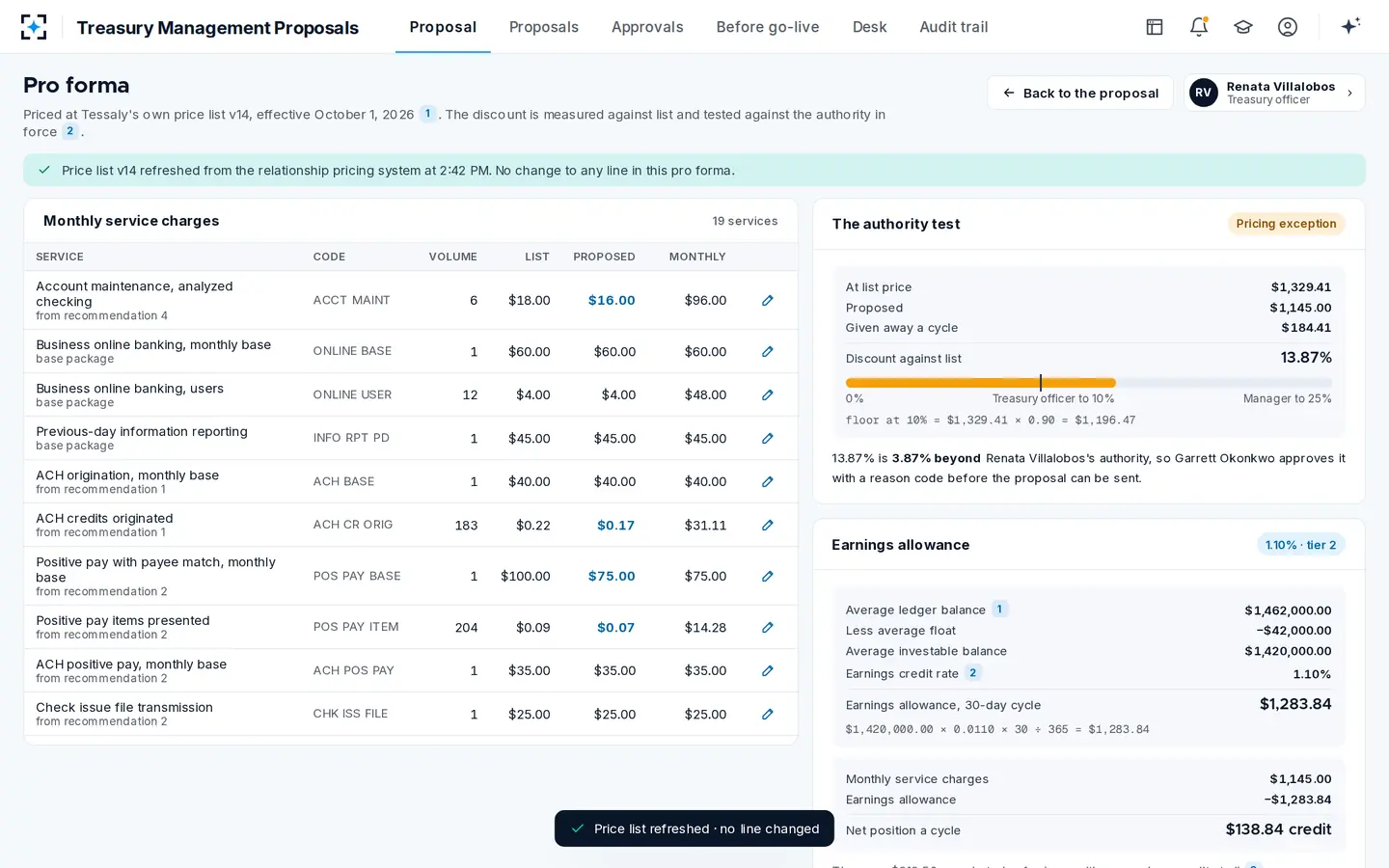Edit the ACH CR ORIG service line
The height and width of the screenshot is (868, 1389).
(x=768, y=526)
